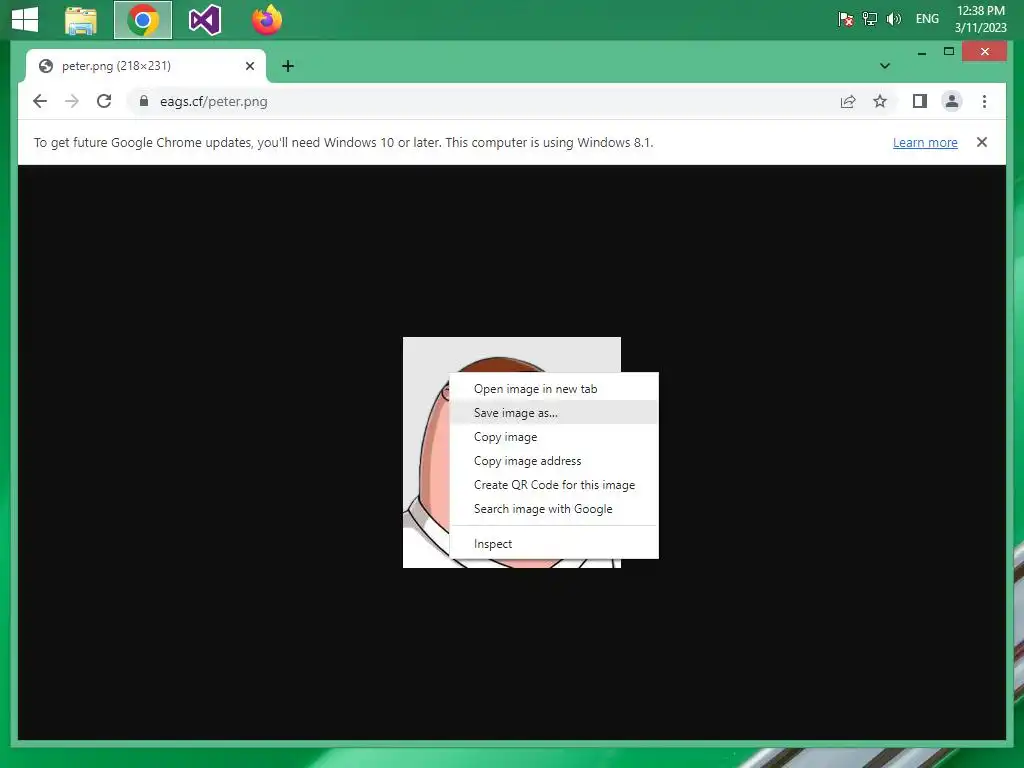Reload the peter.png page

(x=104, y=101)
